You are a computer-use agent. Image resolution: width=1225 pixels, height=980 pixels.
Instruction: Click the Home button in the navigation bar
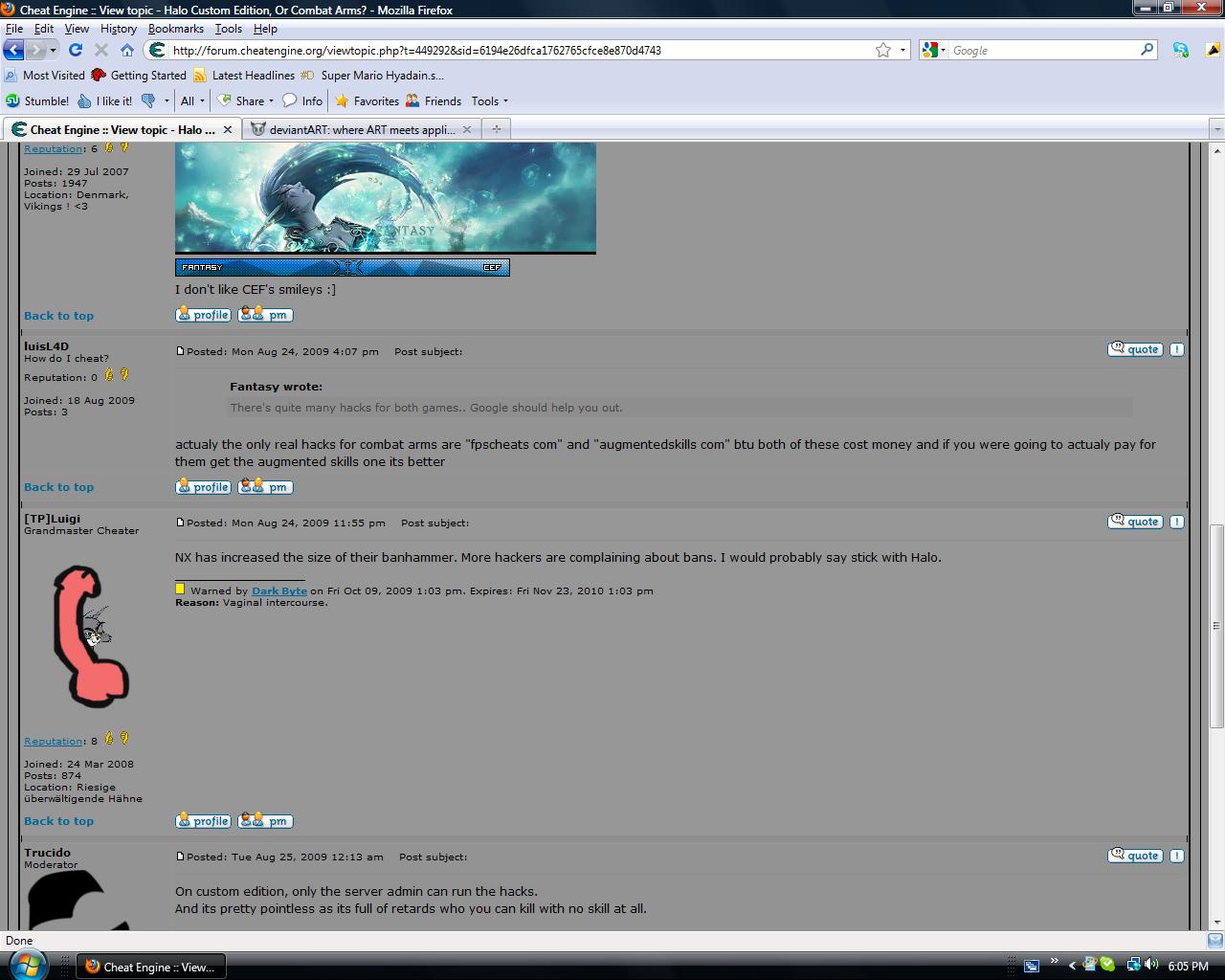(x=126, y=50)
